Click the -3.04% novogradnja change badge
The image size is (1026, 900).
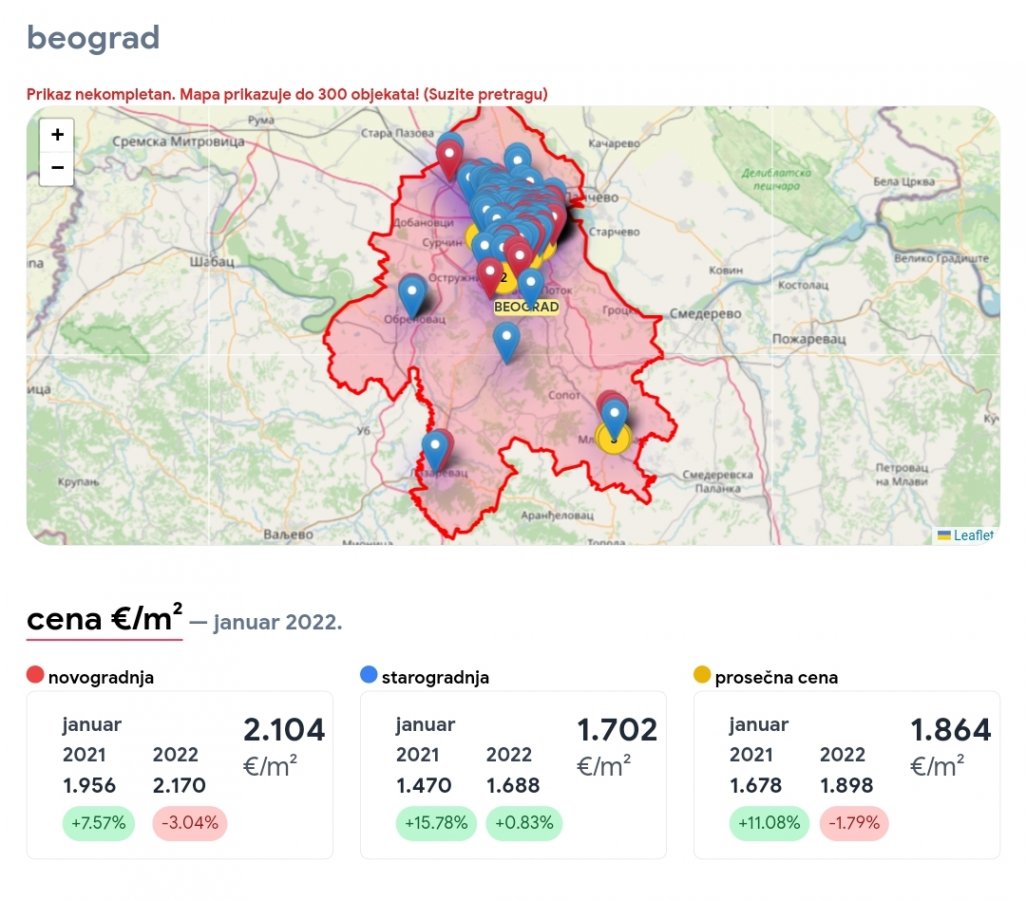coord(190,824)
